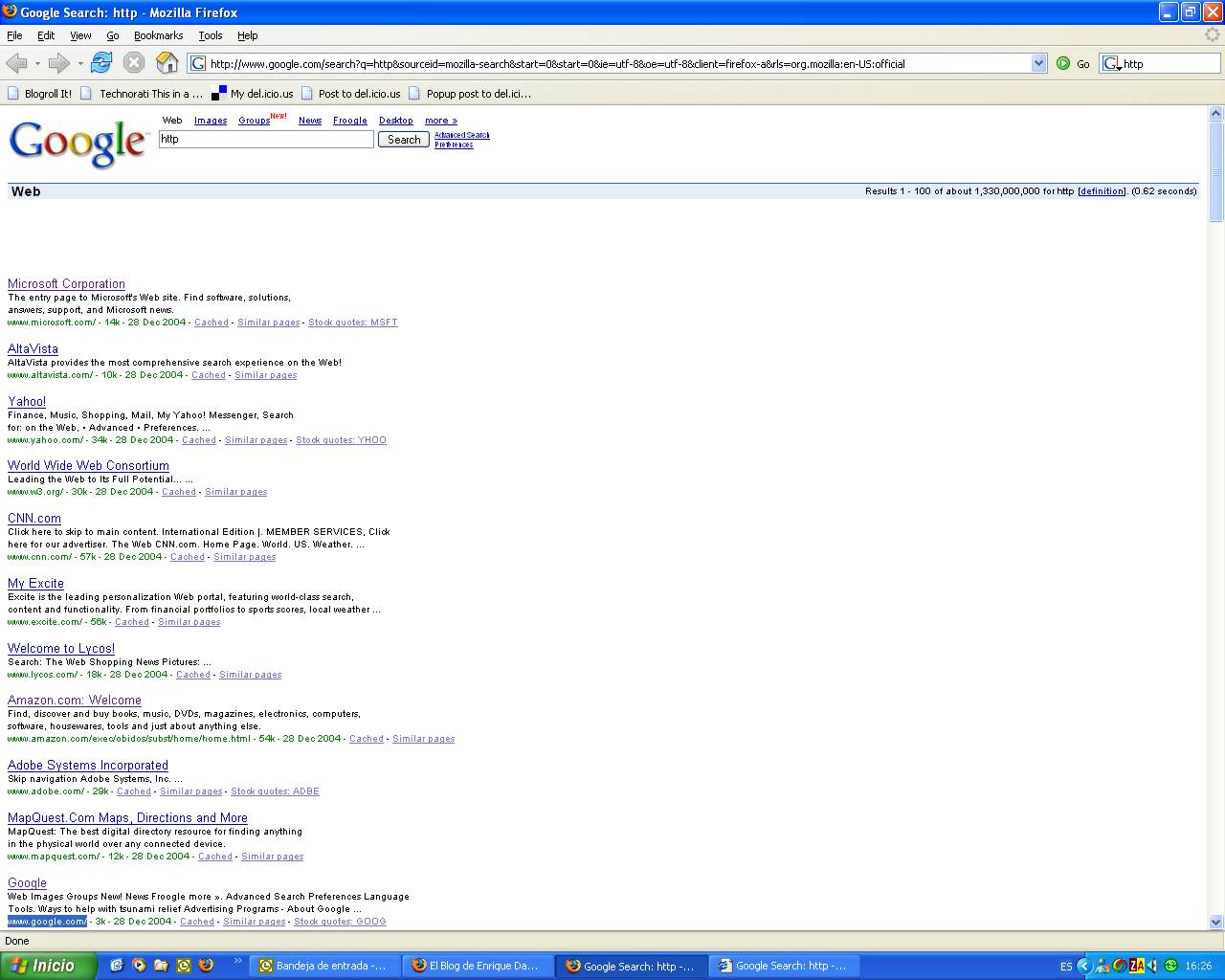Expand hidden system tray icons
The width and height of the screenshot is (1225, 980).
click(x=1084, y=966)
